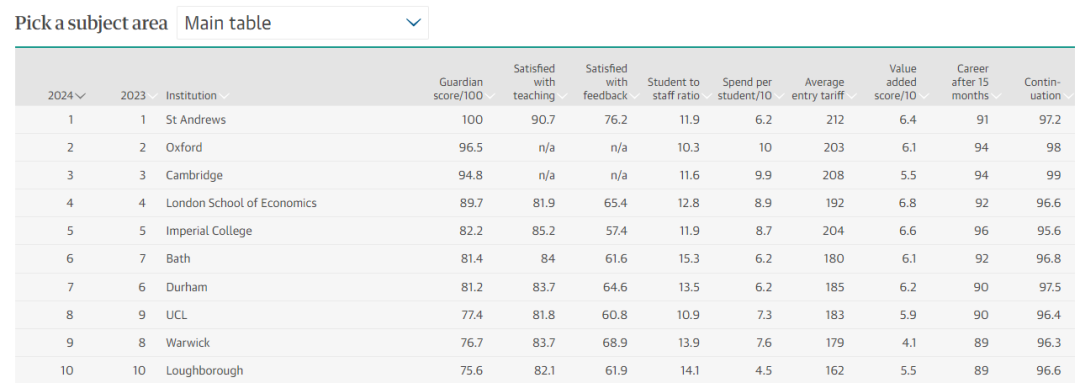The image size is (1080, 383).
Task: Select the Oxford institution row
Action: 544,147
